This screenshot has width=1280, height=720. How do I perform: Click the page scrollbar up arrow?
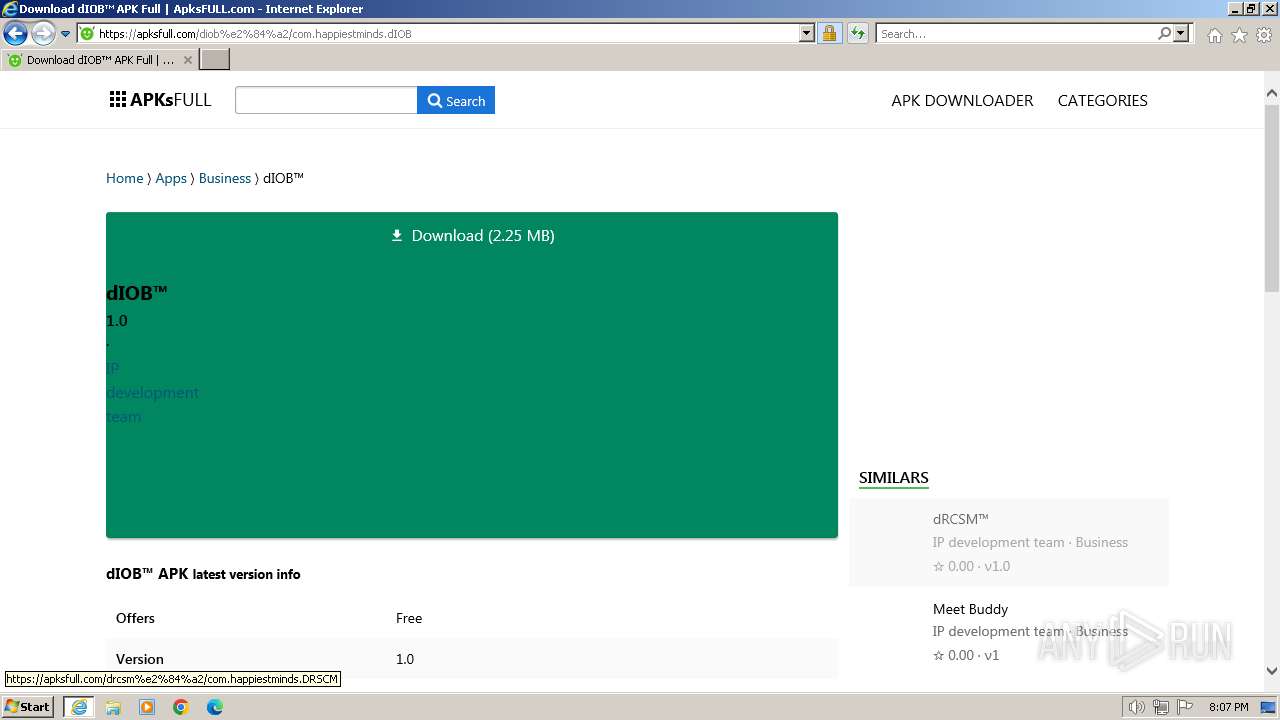[x=1272, y=94]
